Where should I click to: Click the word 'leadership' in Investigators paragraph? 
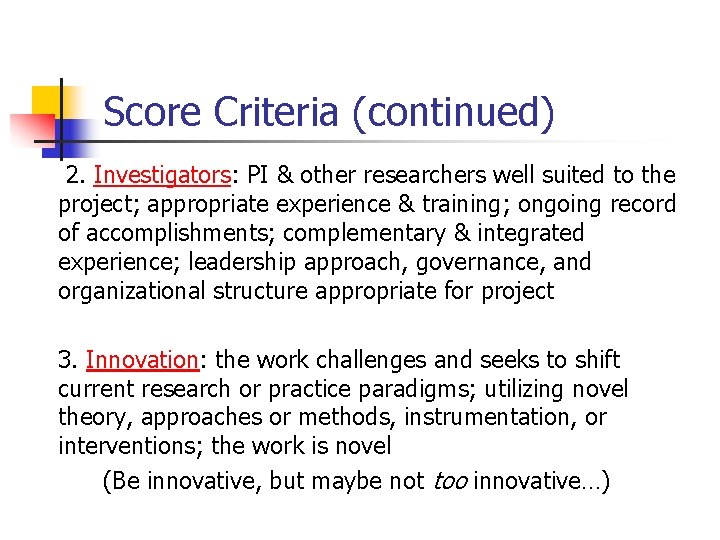[242, 262]
